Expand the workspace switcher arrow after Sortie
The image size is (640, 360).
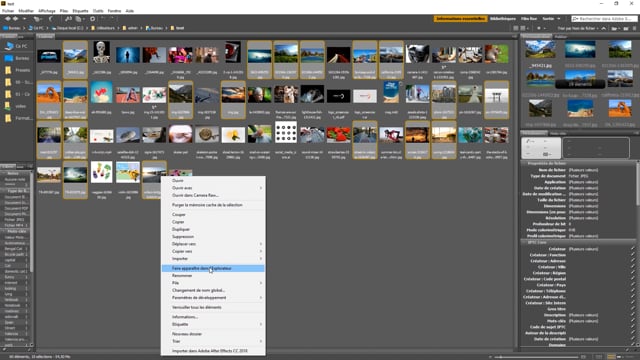(559, 19)
